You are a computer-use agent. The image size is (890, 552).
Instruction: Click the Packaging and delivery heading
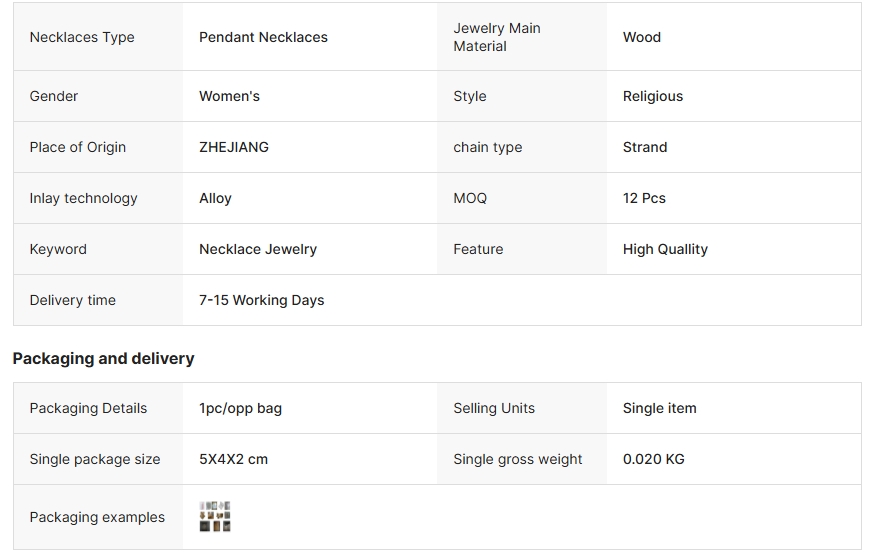(103, 358)
